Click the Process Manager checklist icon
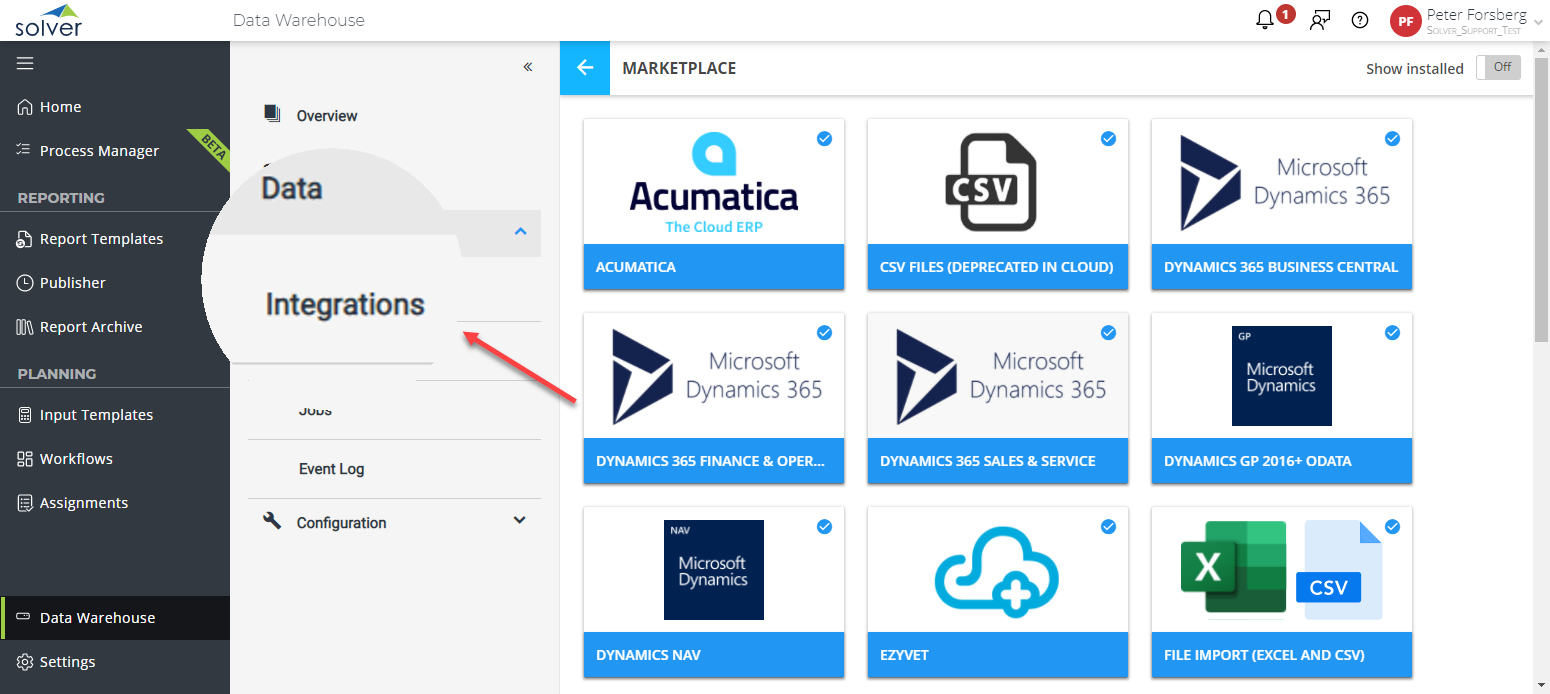The height and width of the screenshot is (694, 1550). click(25, 150)
